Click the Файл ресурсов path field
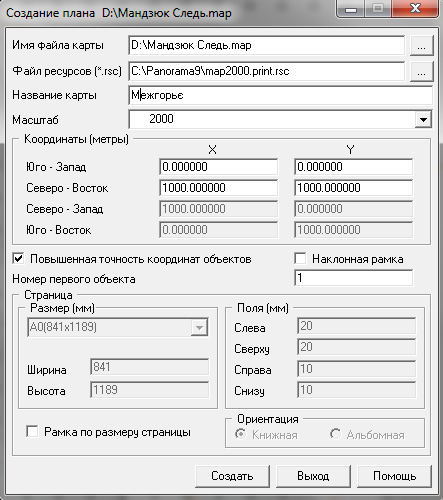Screen dimensions: 443x500 pos(266,71)
